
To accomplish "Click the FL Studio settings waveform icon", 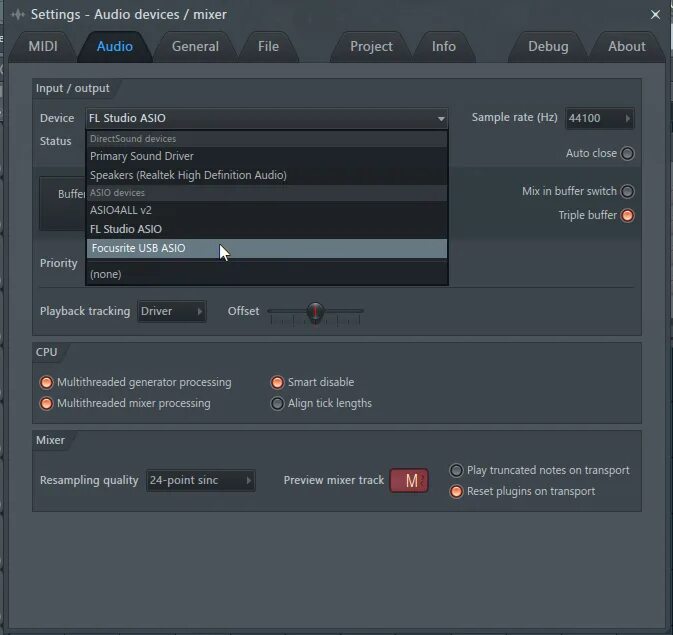I will (x=18, y=15).
